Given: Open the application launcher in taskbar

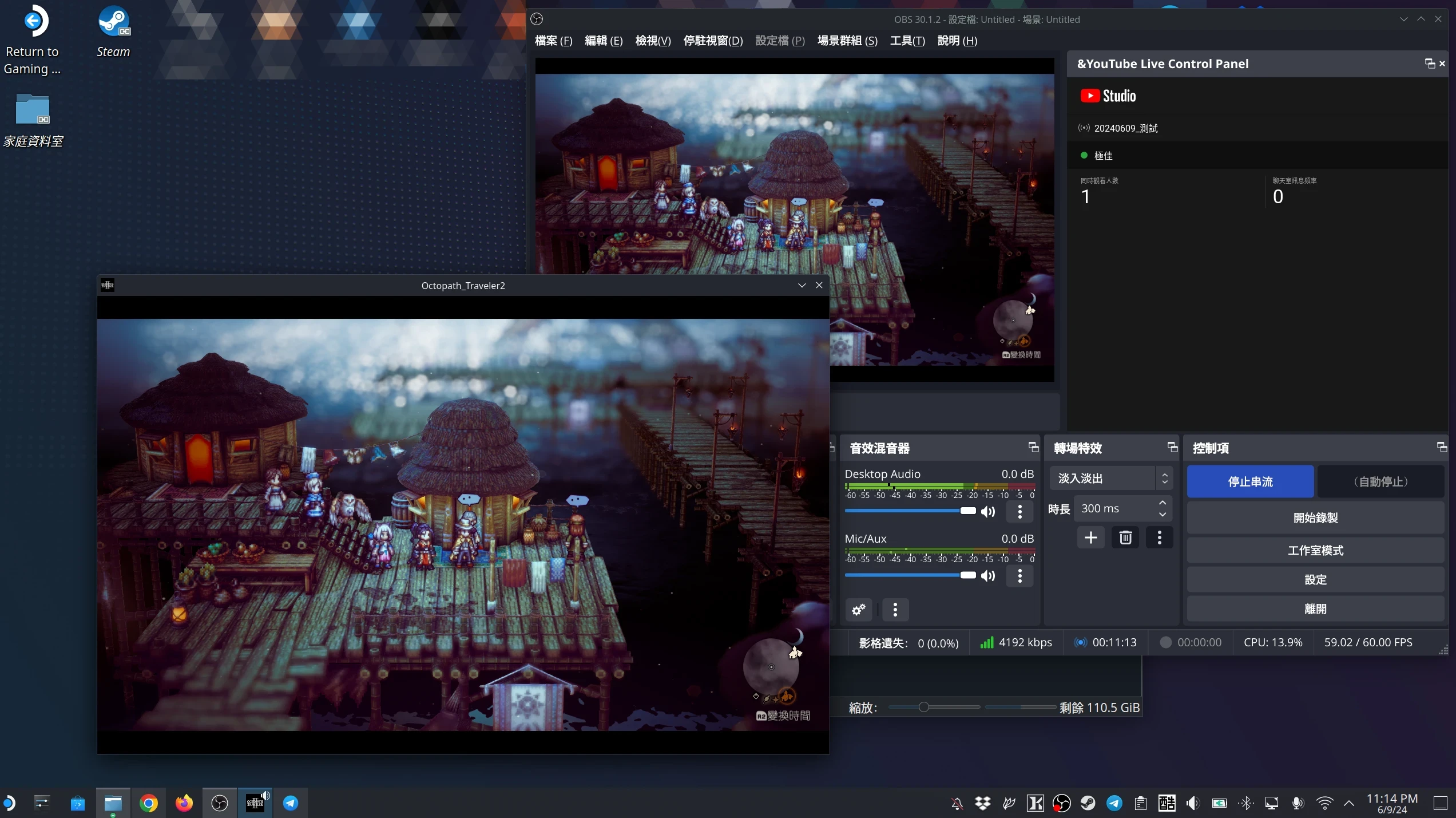Looking at the screenshot, I should click(x=9, y=803).
